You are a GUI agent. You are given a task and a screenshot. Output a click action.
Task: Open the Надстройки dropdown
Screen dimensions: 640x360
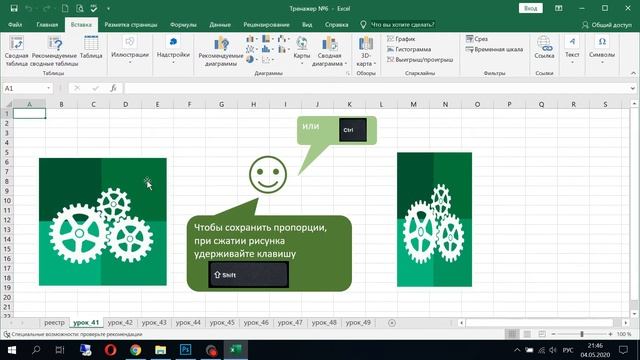click(173, 50)
